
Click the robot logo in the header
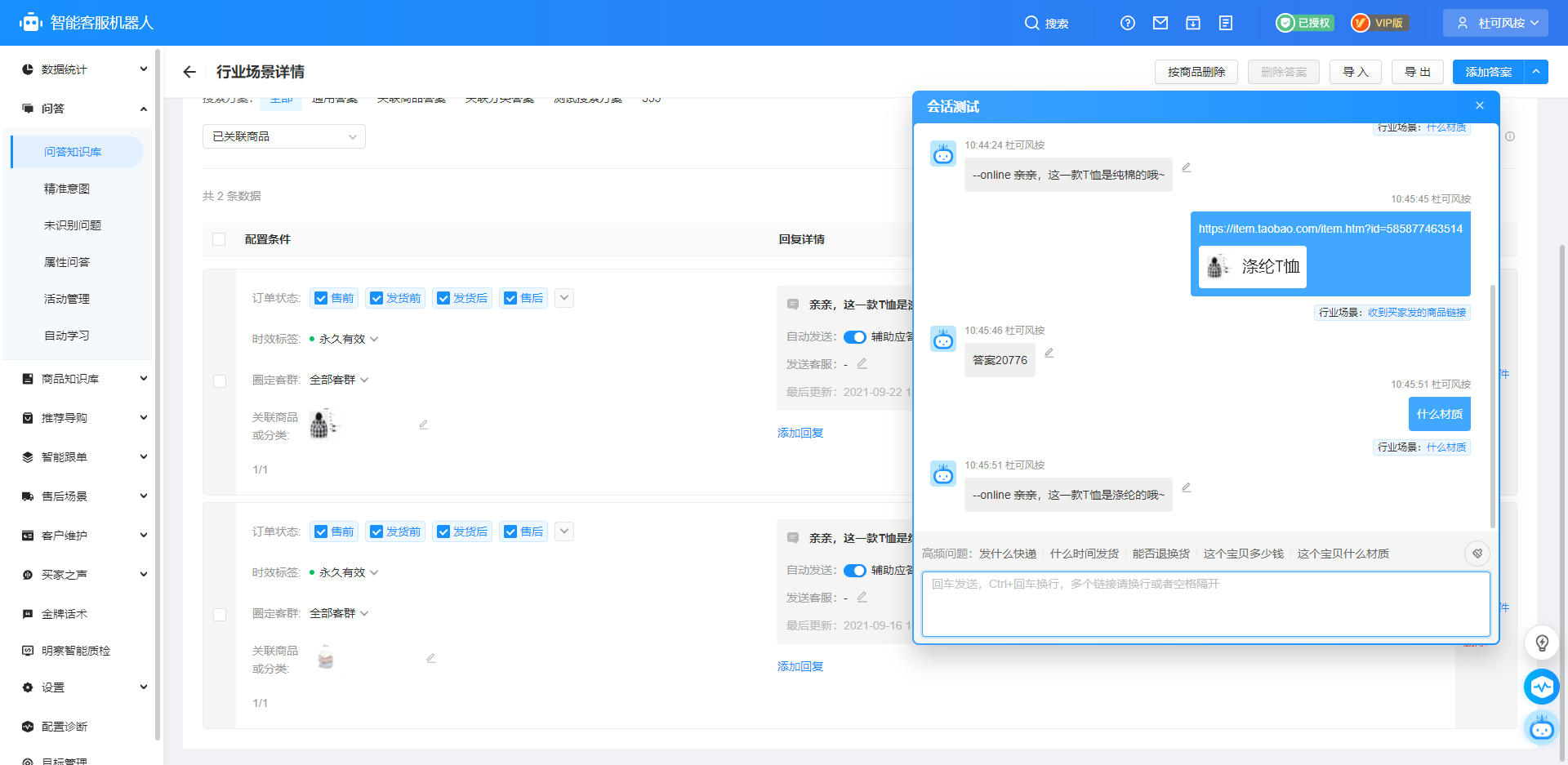click(x=31, y=22)
